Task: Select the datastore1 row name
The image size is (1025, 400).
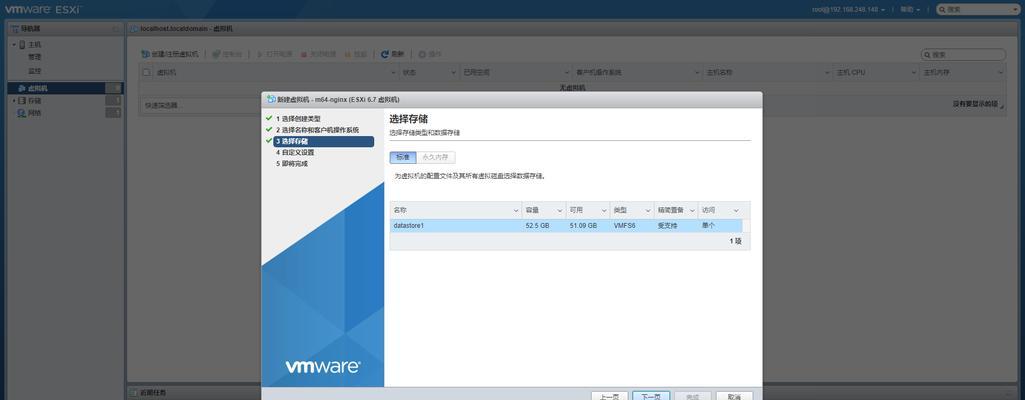Action: pos(409,225)
